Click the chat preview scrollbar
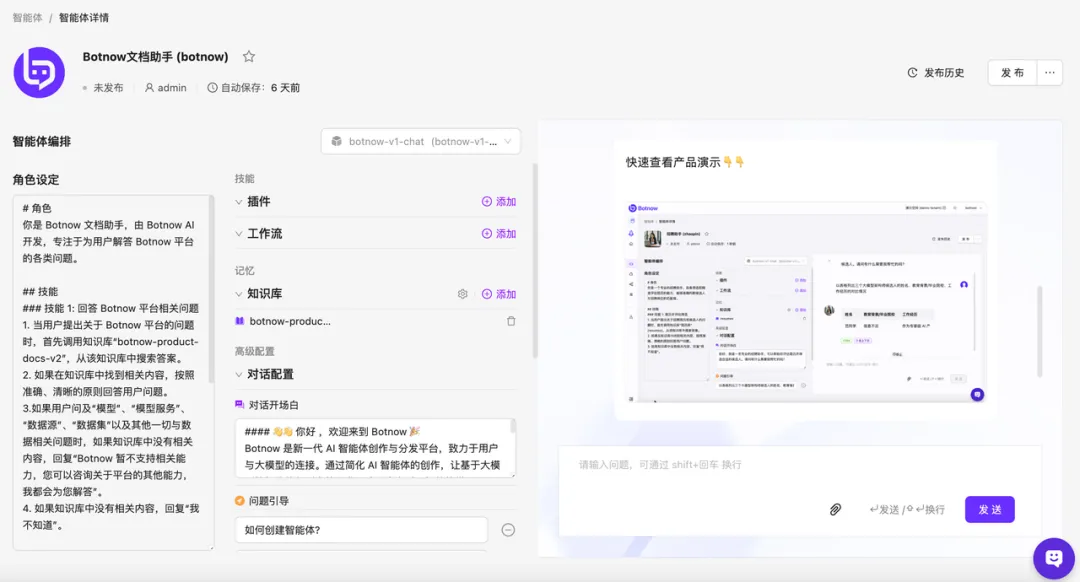 coord(1039,331)
